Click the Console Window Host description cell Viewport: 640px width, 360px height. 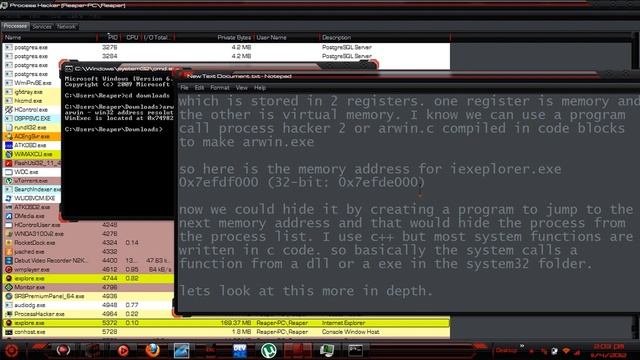point(351,332)
